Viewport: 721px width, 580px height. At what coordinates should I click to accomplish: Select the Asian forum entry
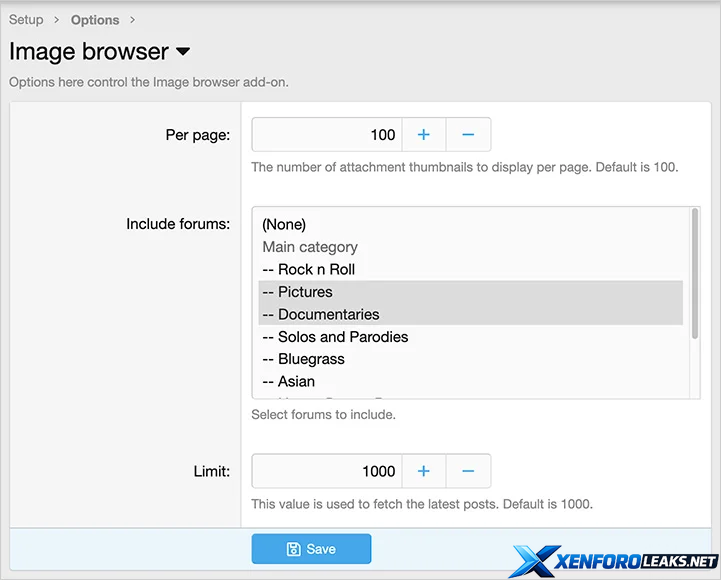point(289,381)
